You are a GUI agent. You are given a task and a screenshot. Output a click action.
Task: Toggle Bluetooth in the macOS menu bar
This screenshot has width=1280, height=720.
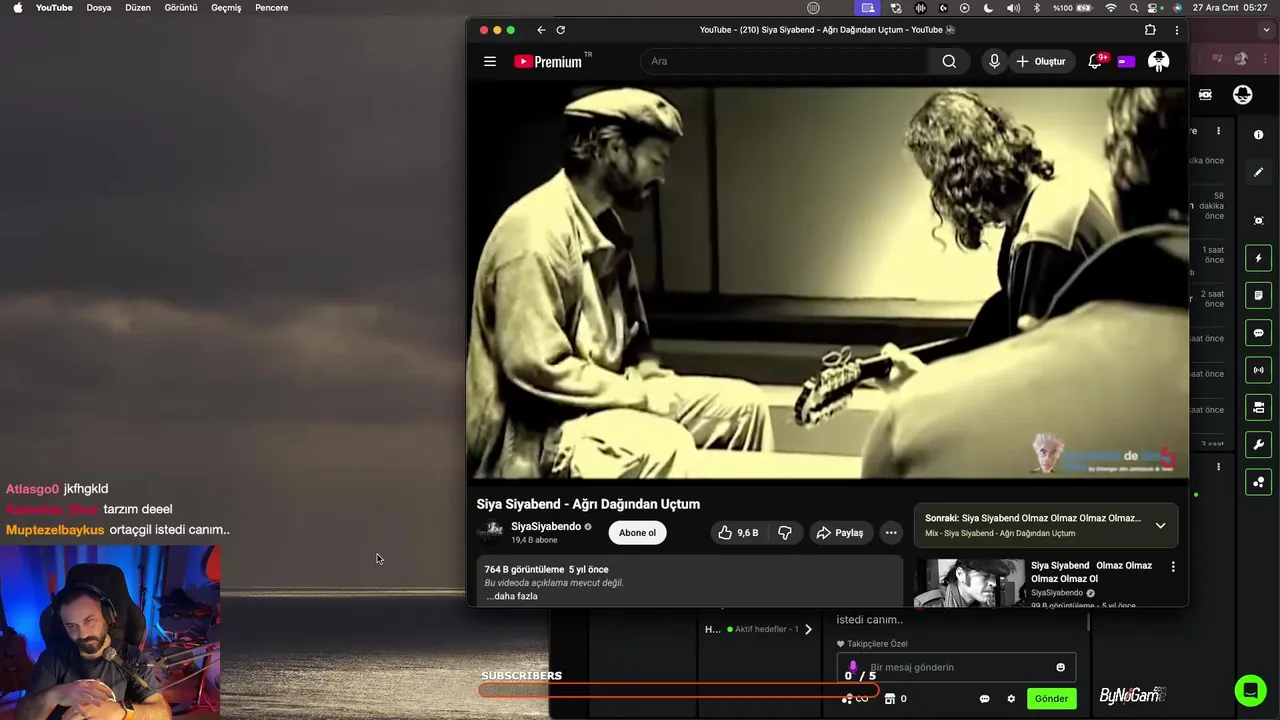tap(1036, 8)
